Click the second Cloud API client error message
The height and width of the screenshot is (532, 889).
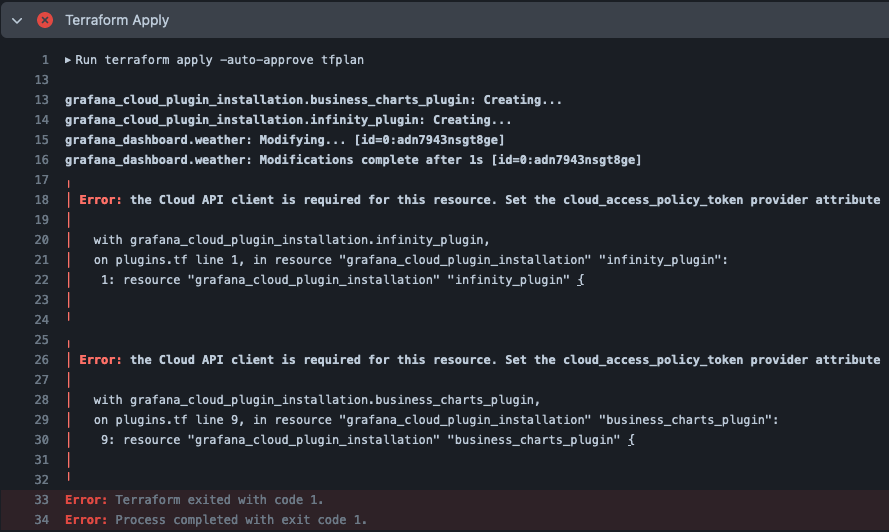tap(480, 360)
